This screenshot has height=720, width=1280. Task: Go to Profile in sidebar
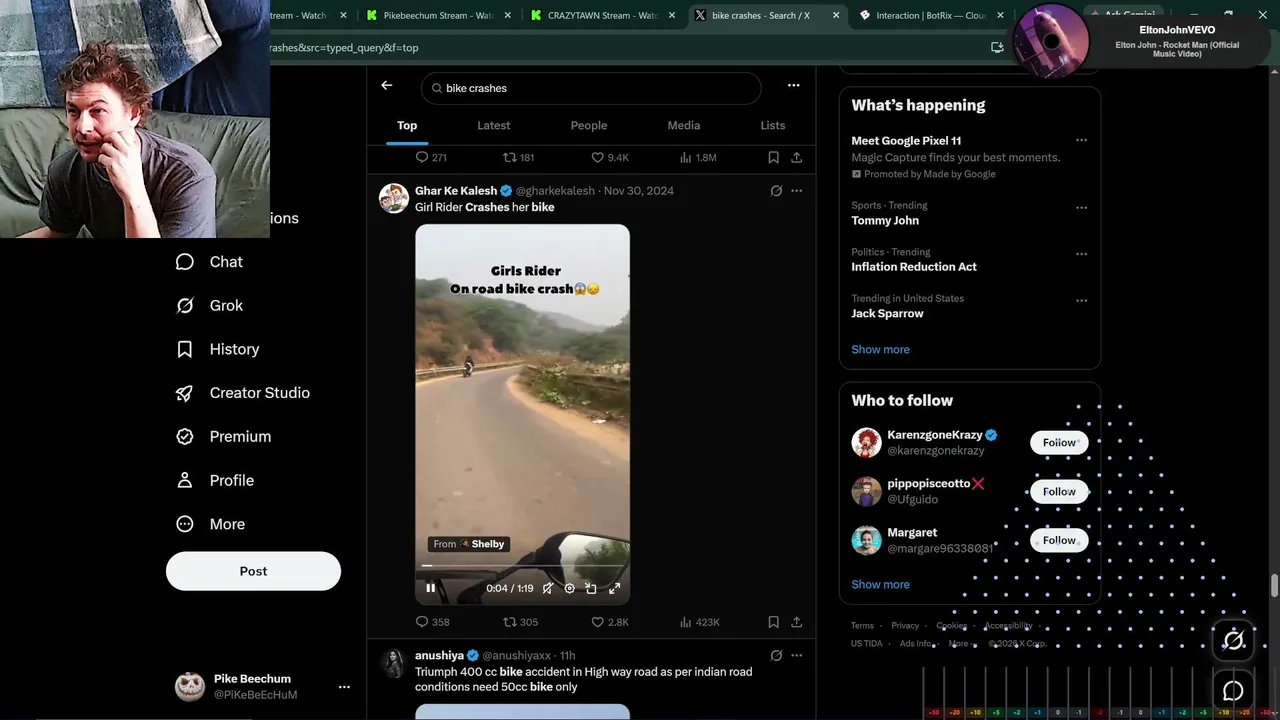[215, 481]
